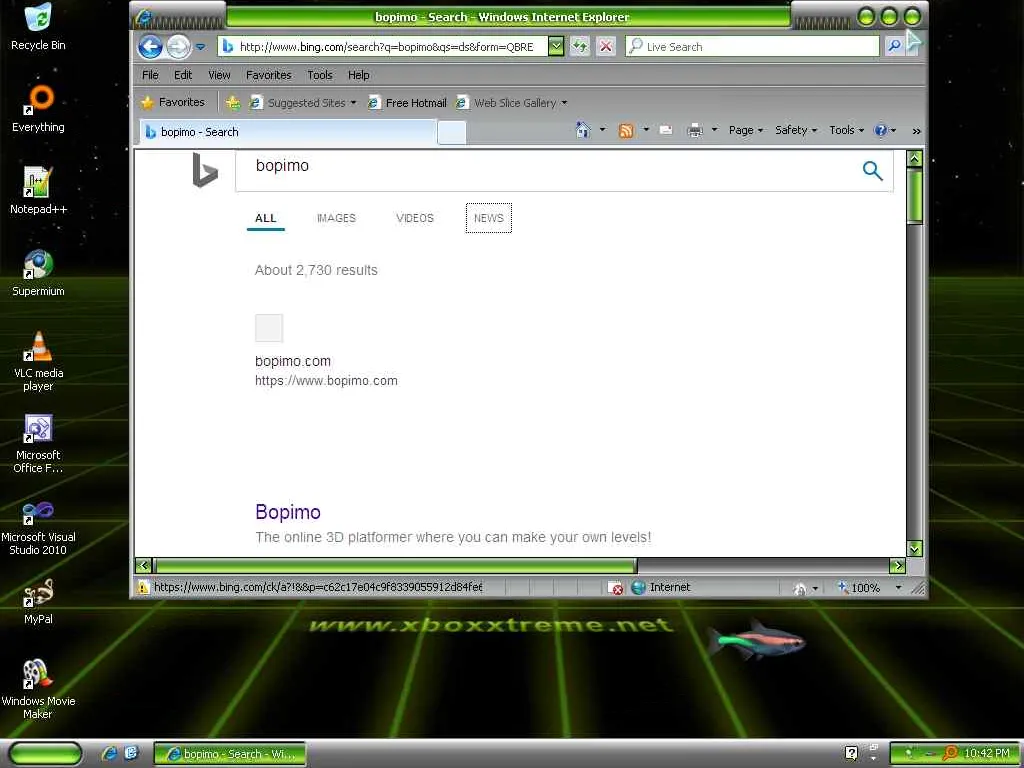Screen dimensions: 1024x768
Task: Expand the Page command dropdown
Action: click(746, 130)
